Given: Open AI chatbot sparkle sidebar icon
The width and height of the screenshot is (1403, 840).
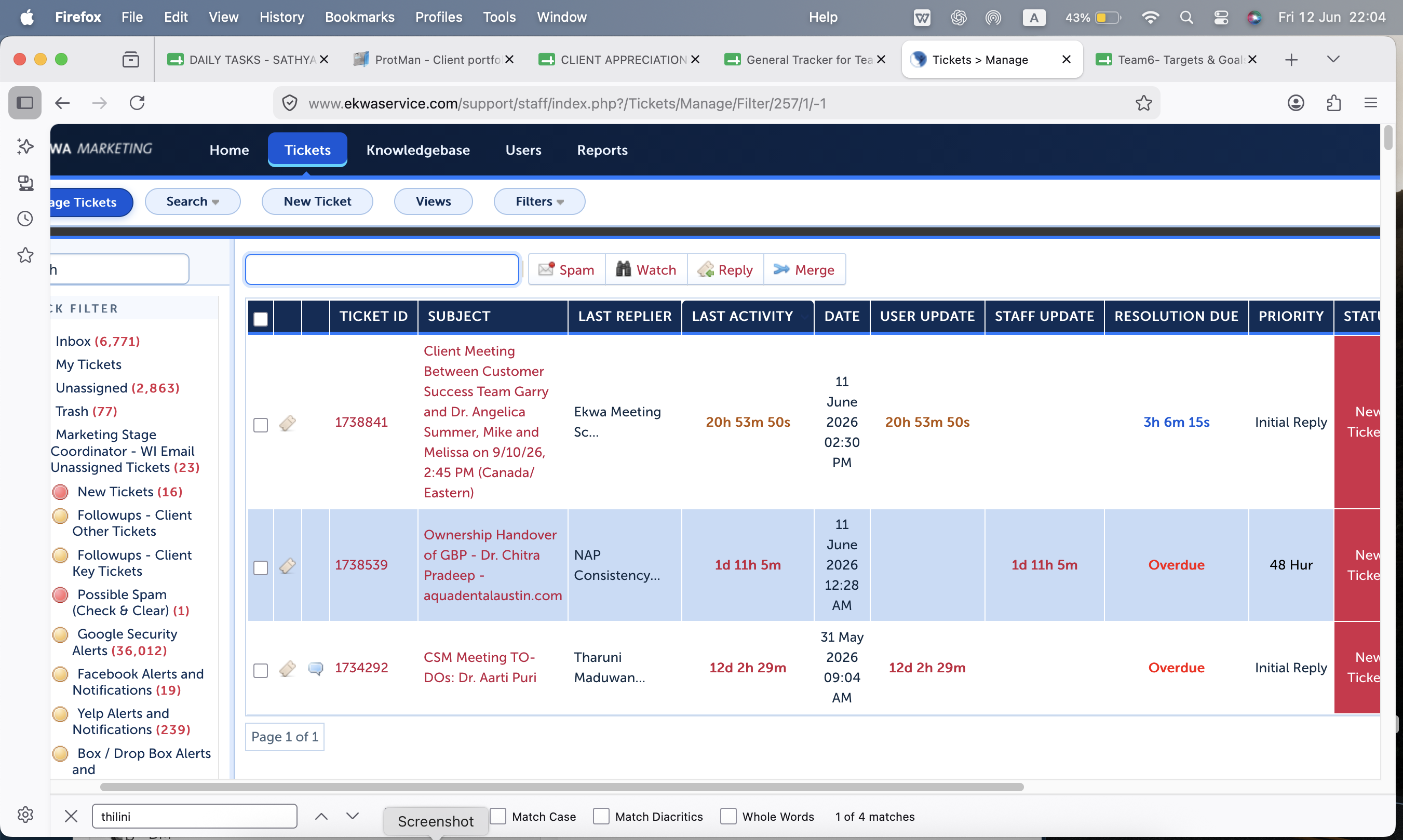Looking at the screenshot, I should coord(25,146).
